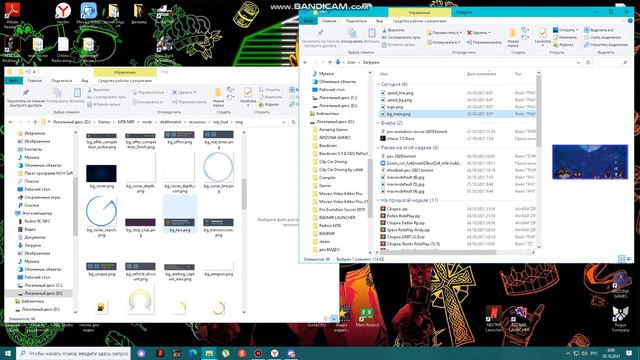Screen dimensions: 640x360
Task: Switch to details view in the Downloads status bar
Action: (621, 259)
